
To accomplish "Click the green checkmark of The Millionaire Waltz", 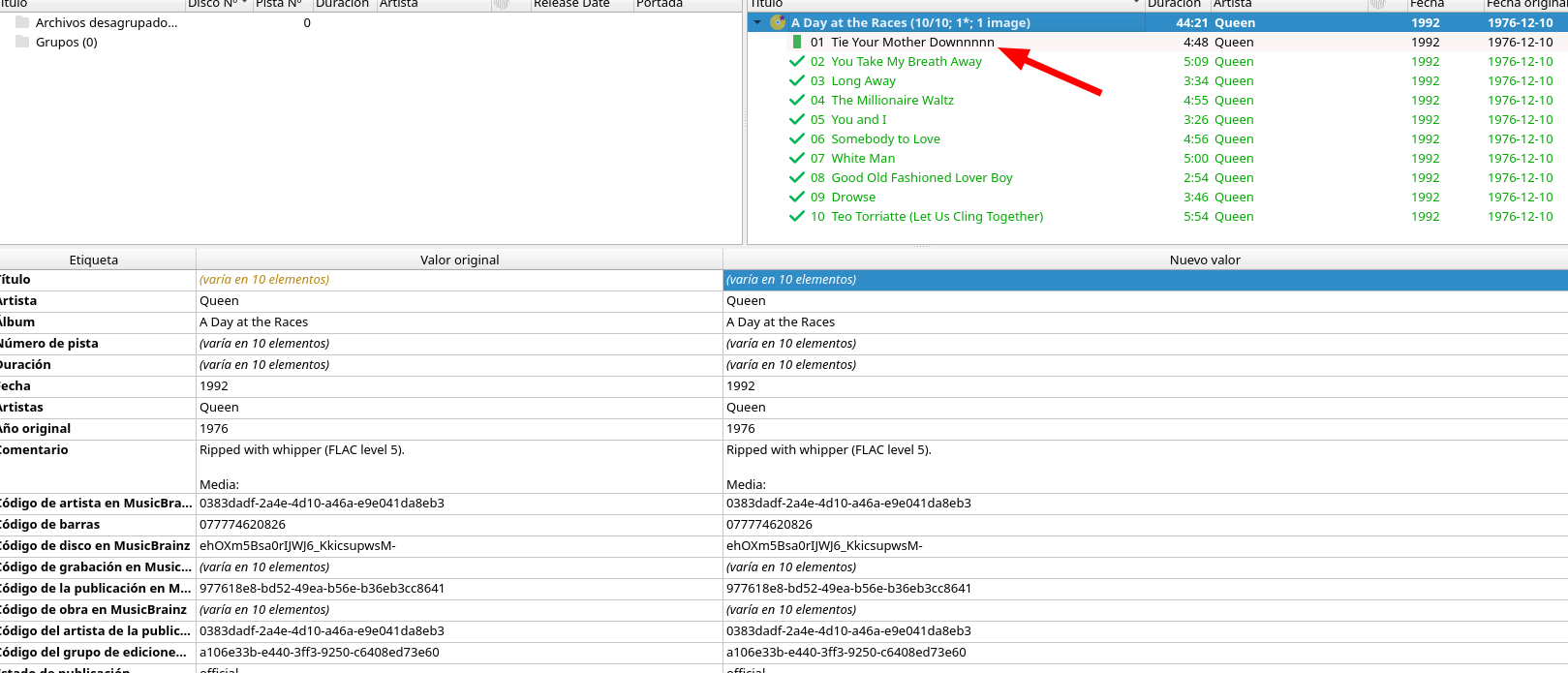I will [x=797, y=100].
